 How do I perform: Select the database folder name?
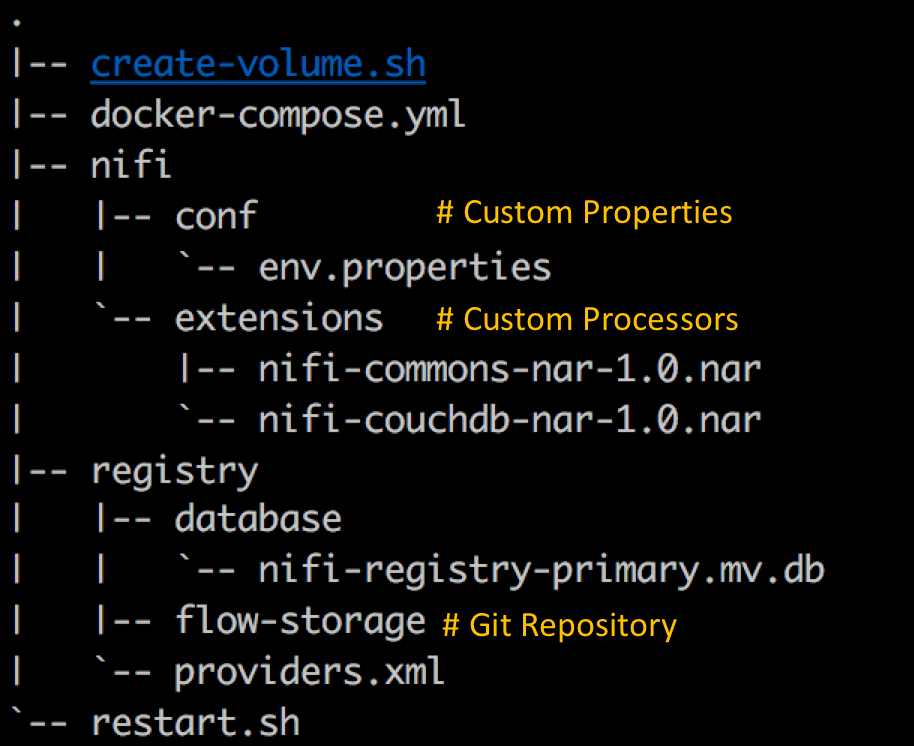(x=258, y=519)
